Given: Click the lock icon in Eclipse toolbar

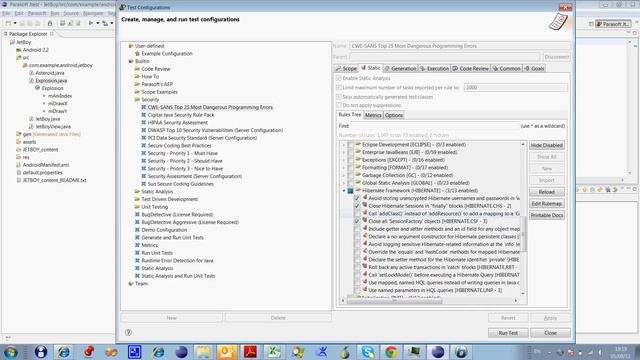Looking at the screenshot, I should pyautogui.click(x=50, y=23).
